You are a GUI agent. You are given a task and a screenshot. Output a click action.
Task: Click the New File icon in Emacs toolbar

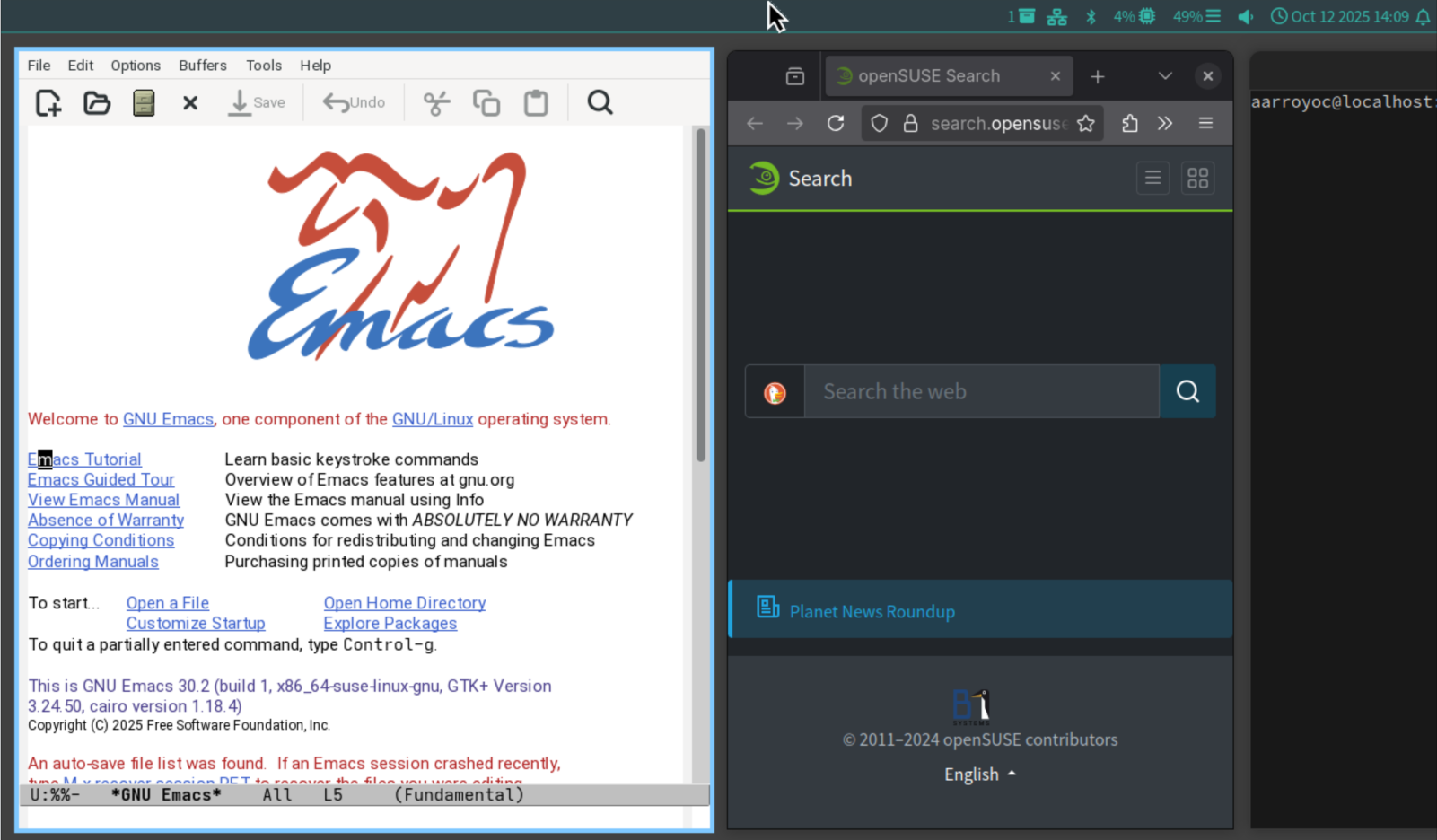click(x=48, y=103)
